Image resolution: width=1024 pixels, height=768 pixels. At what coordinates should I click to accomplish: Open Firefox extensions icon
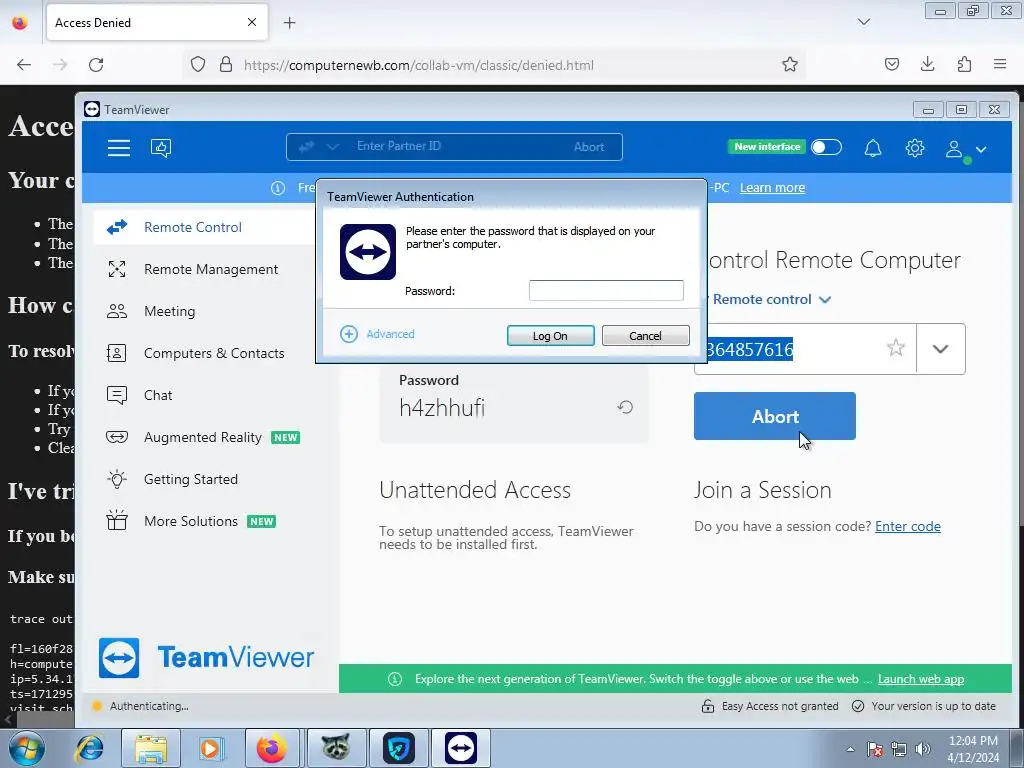coord(964,64)
